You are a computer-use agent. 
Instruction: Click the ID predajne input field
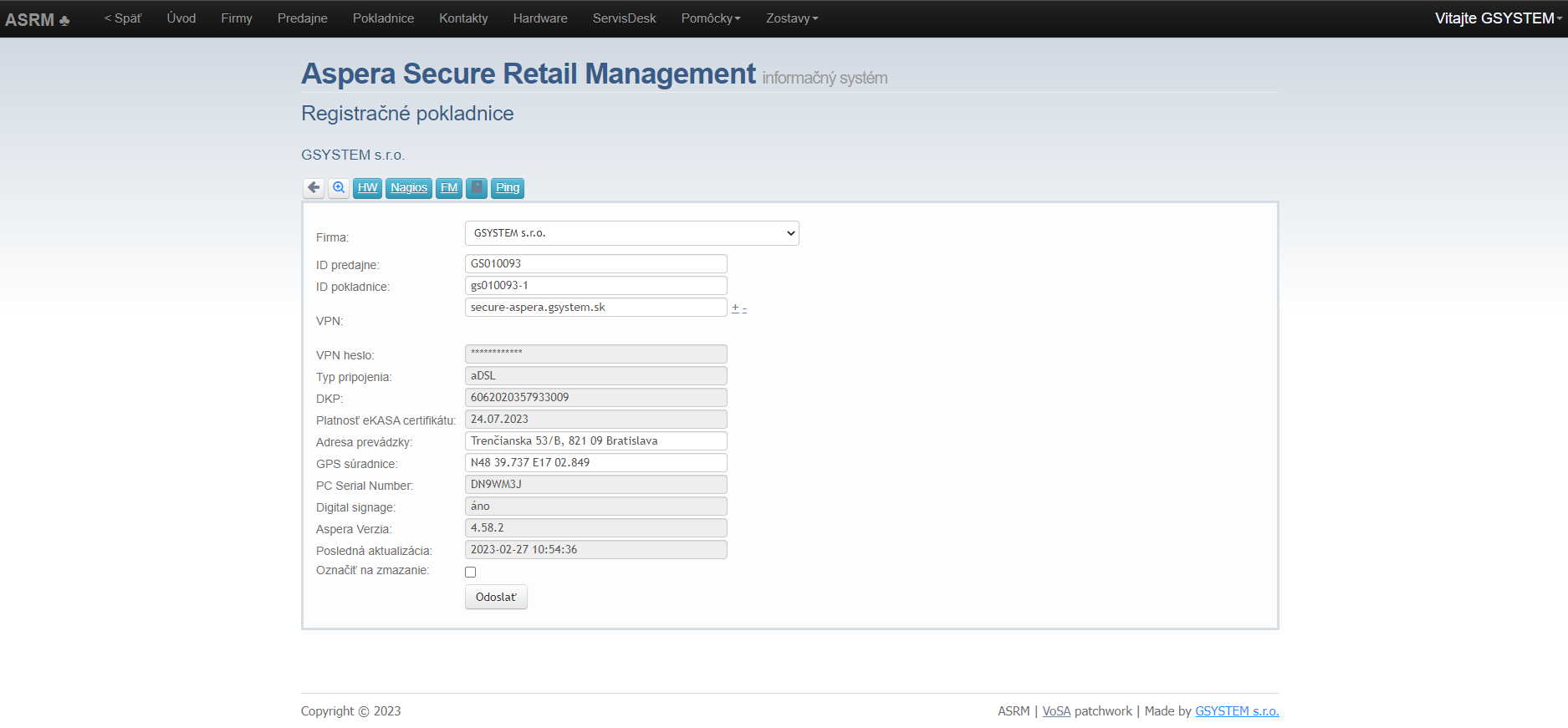(x=596, y=264)
